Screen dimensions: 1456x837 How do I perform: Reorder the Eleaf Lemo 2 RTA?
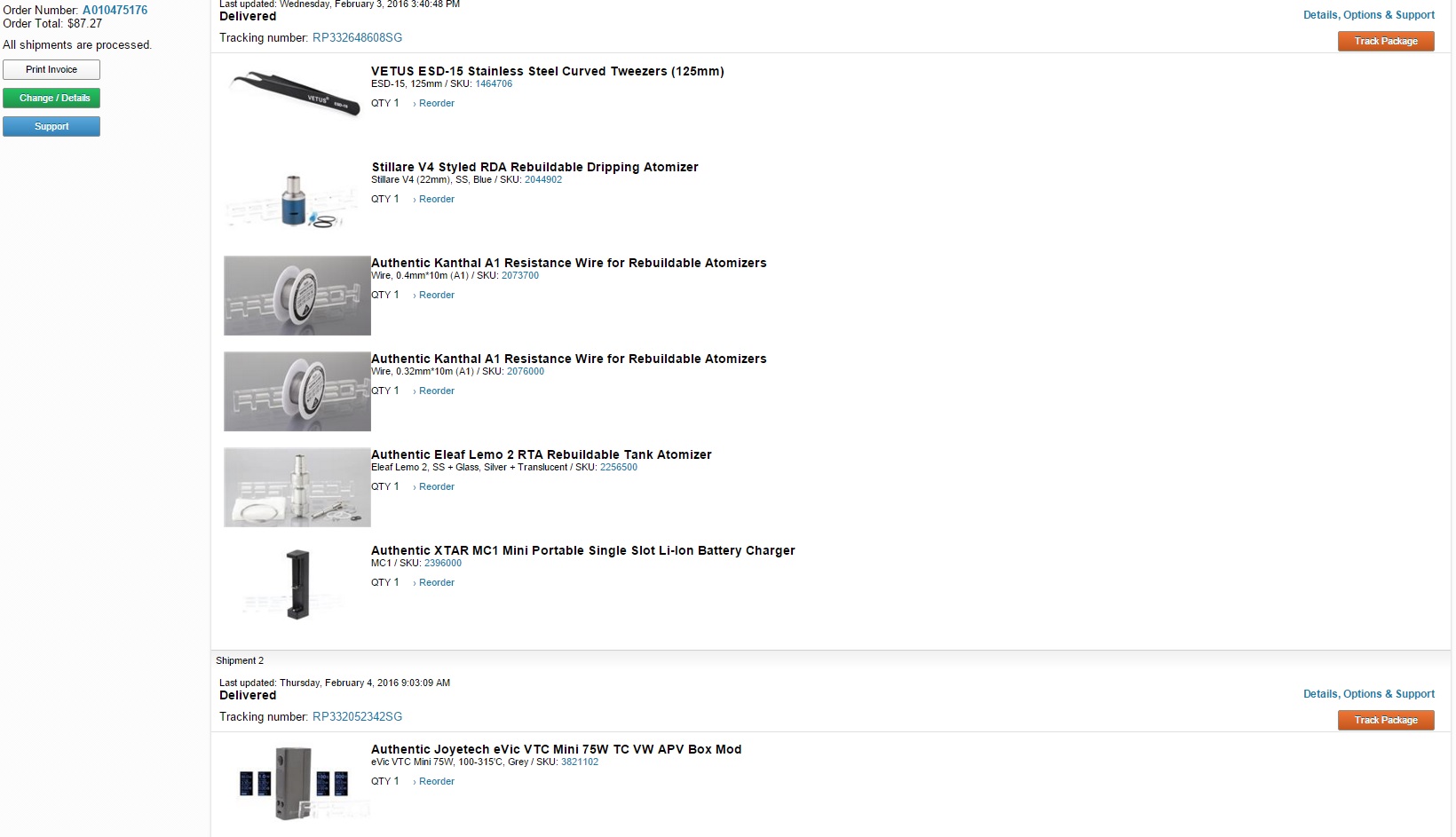[x=436, y=486]
